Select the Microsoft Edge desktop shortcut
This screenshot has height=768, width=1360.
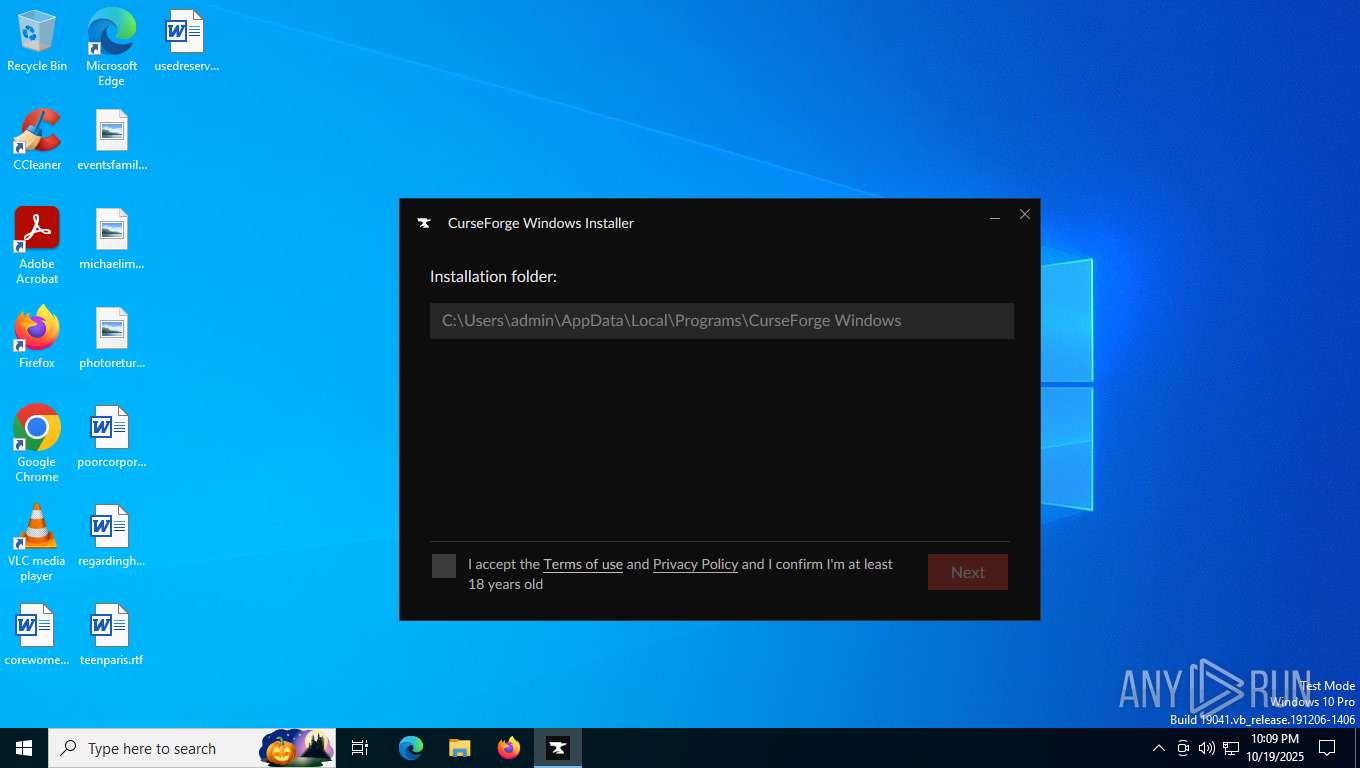(111, 47)
